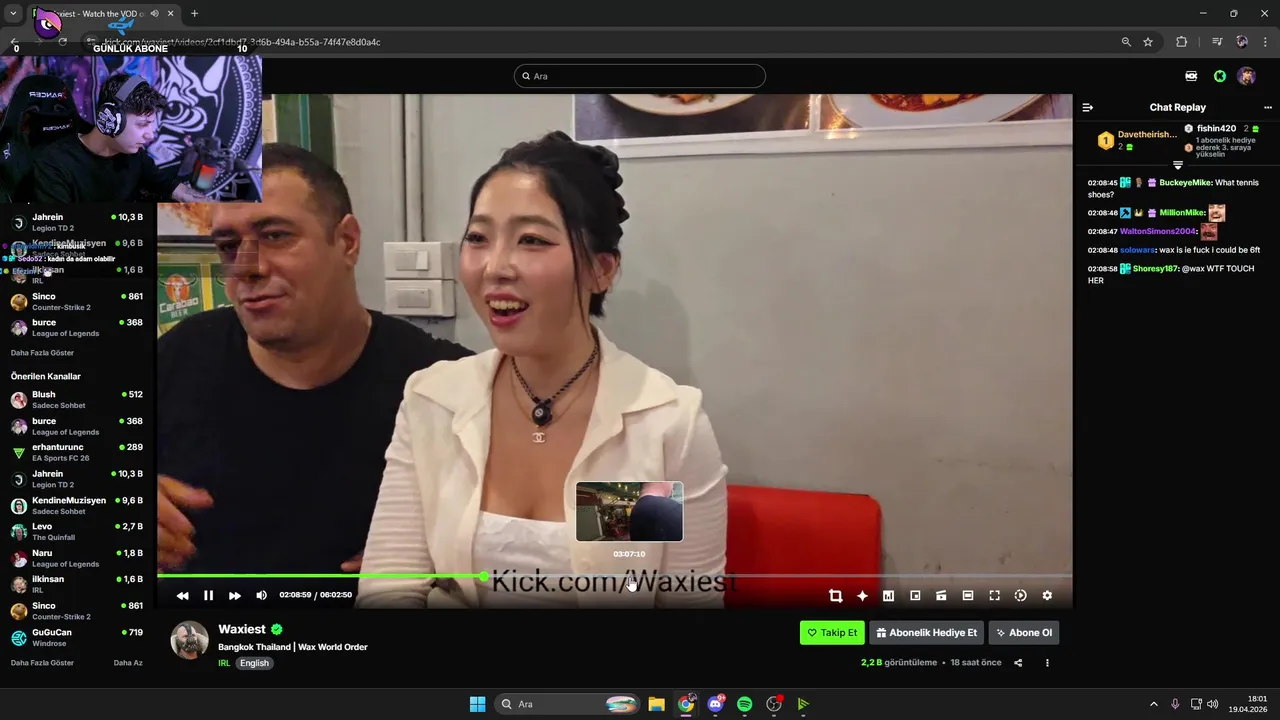The width and height of the screenshot is (1280, 720).
Task: Open the user profile avatar menu
Action: coord(1246,76)
